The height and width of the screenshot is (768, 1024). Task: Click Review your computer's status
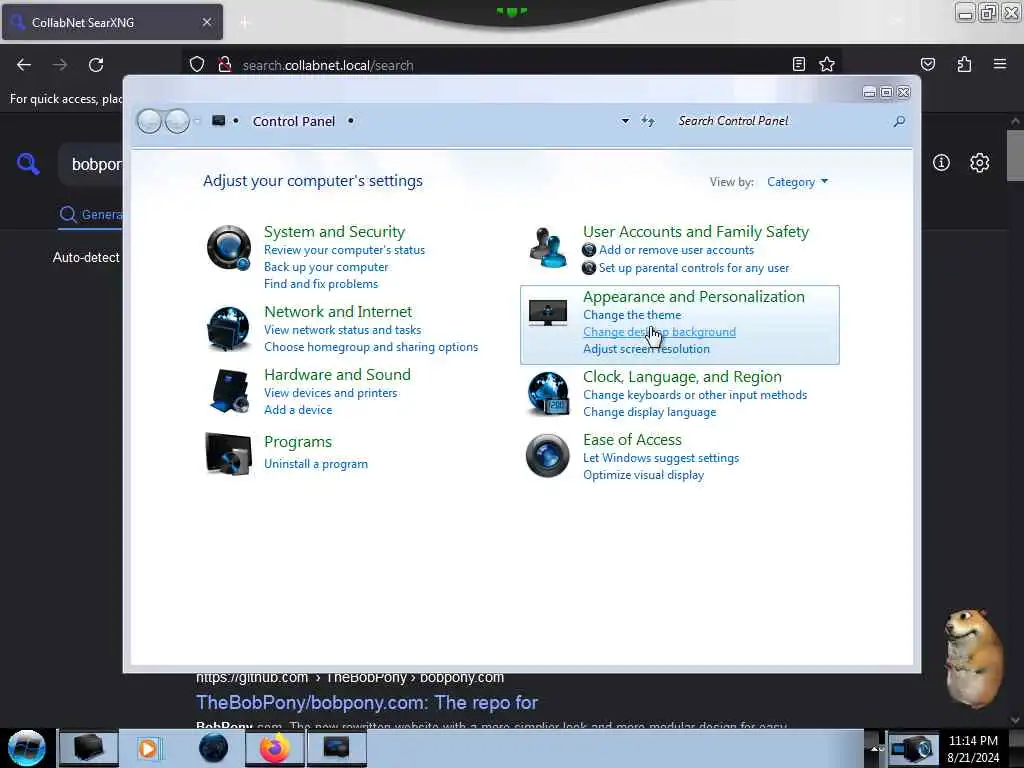[344, 250]
